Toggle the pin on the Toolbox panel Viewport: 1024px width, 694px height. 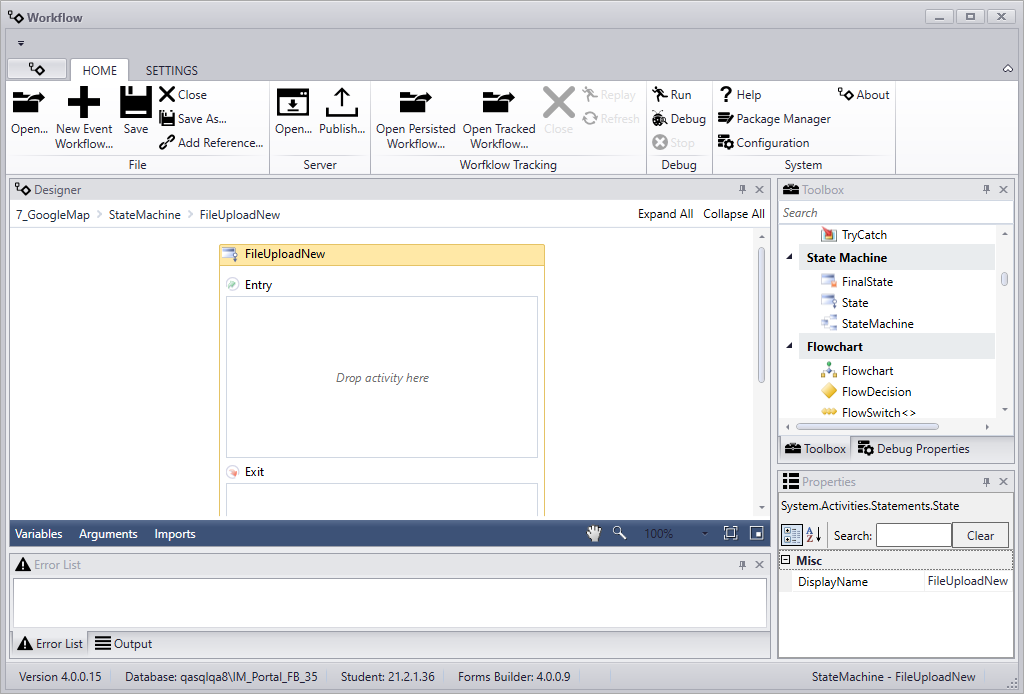click(x=986, y=189)
